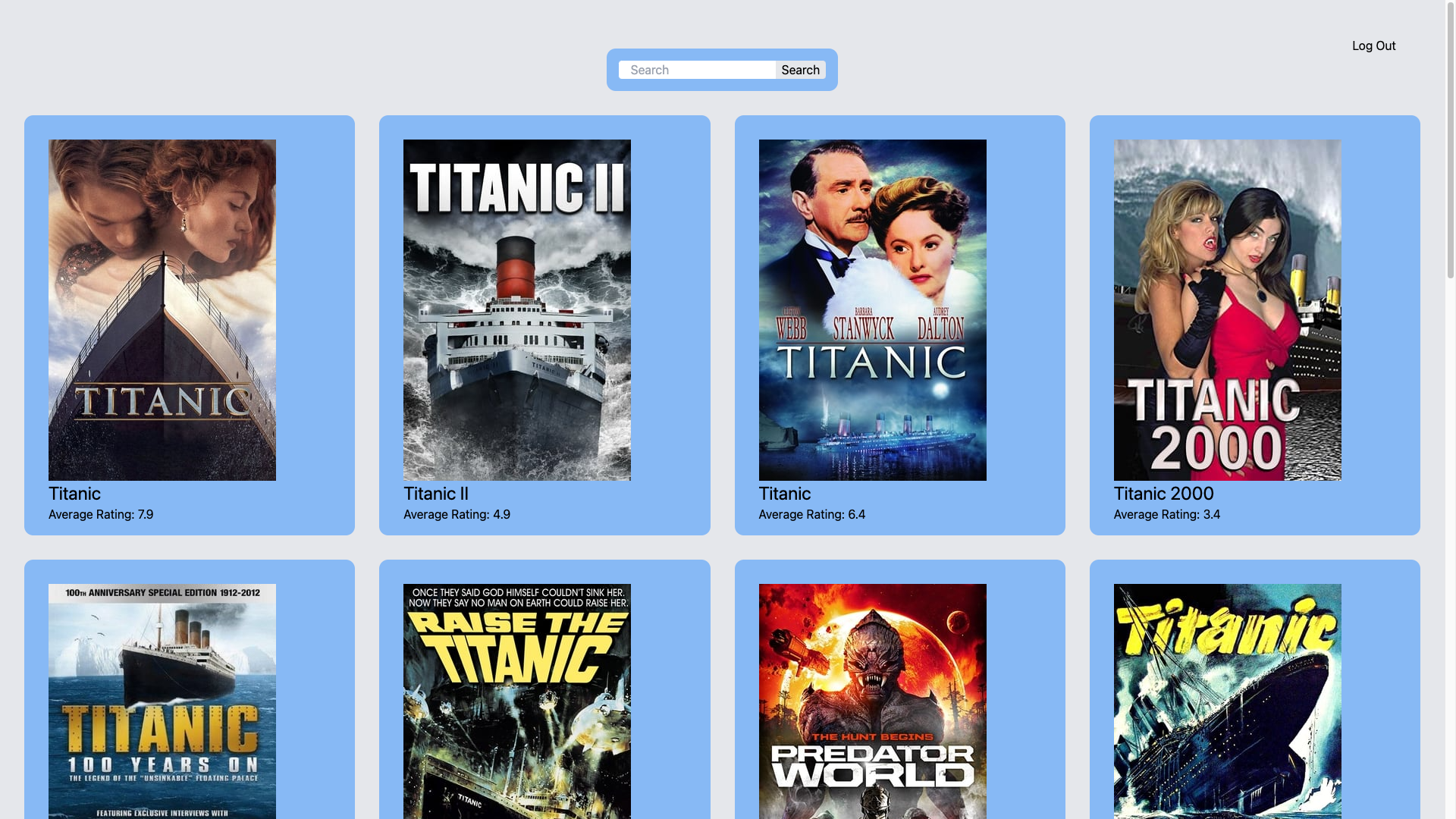Open the yellow-lettered Titanic sinking ship poster
Viewport: 1456px width, 819px height.
click(1227, 701)
